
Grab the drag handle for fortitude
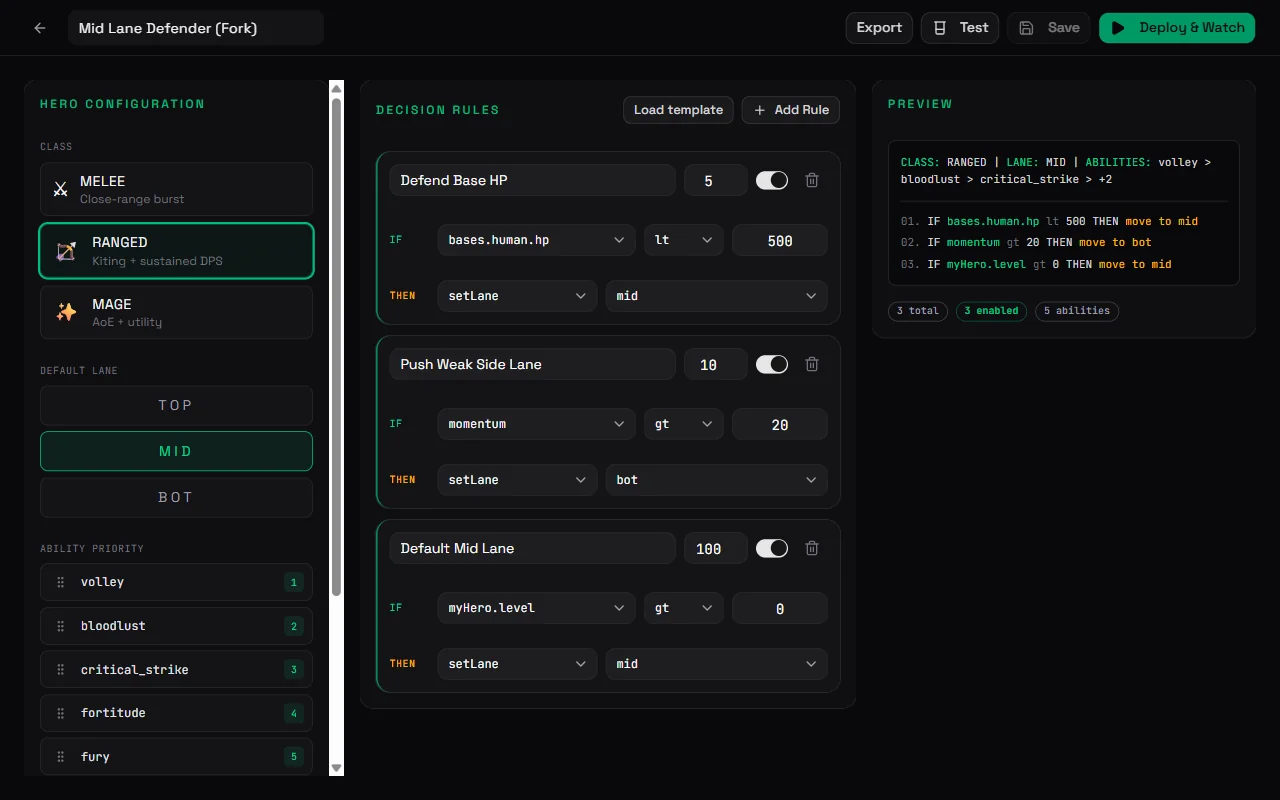coord(60,713)
